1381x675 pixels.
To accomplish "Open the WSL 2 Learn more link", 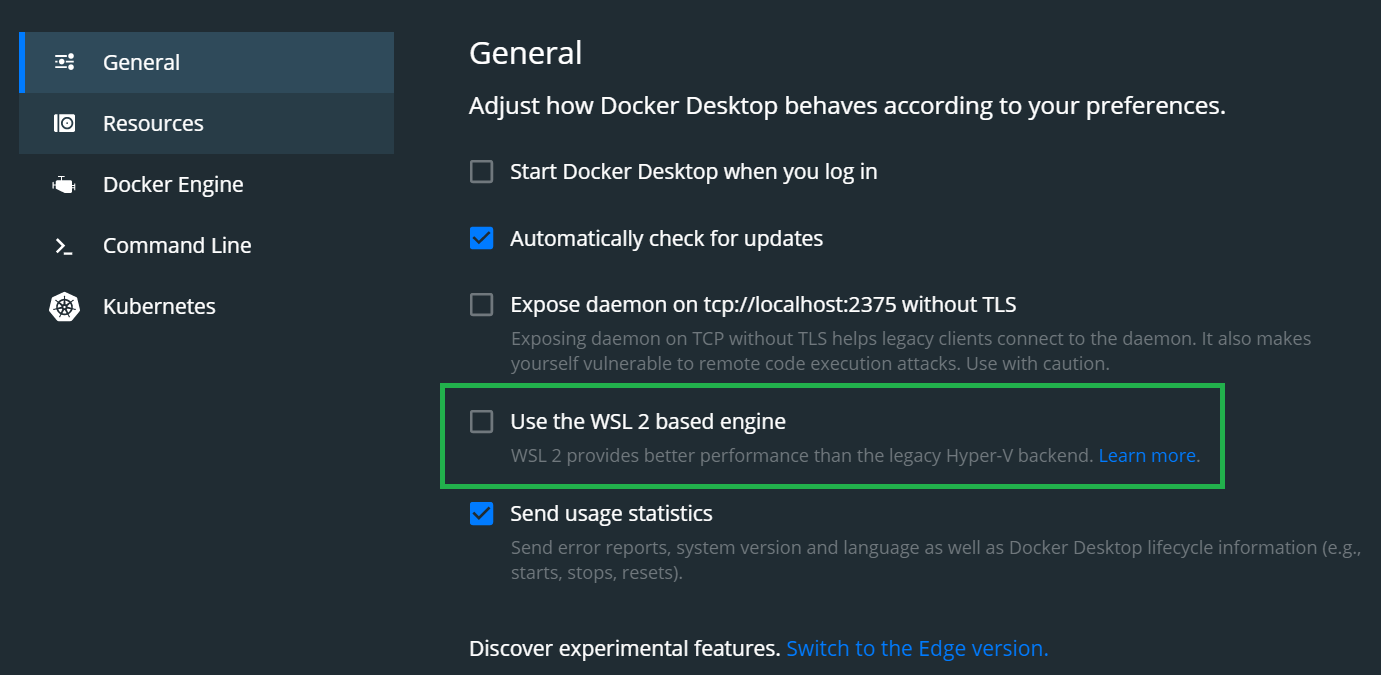I will (1146, 455).
